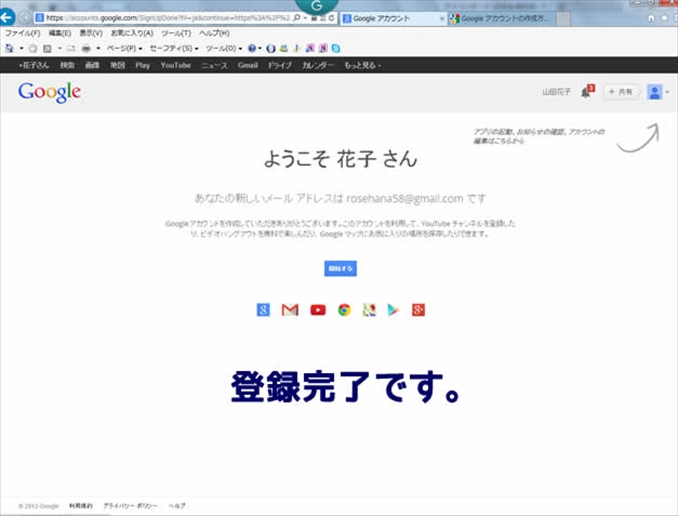The height and width of the screenshot is (516, 678).
Task: Expand the もっと見る dropdown
Action: pyautogui.click(x=362, y=65)
